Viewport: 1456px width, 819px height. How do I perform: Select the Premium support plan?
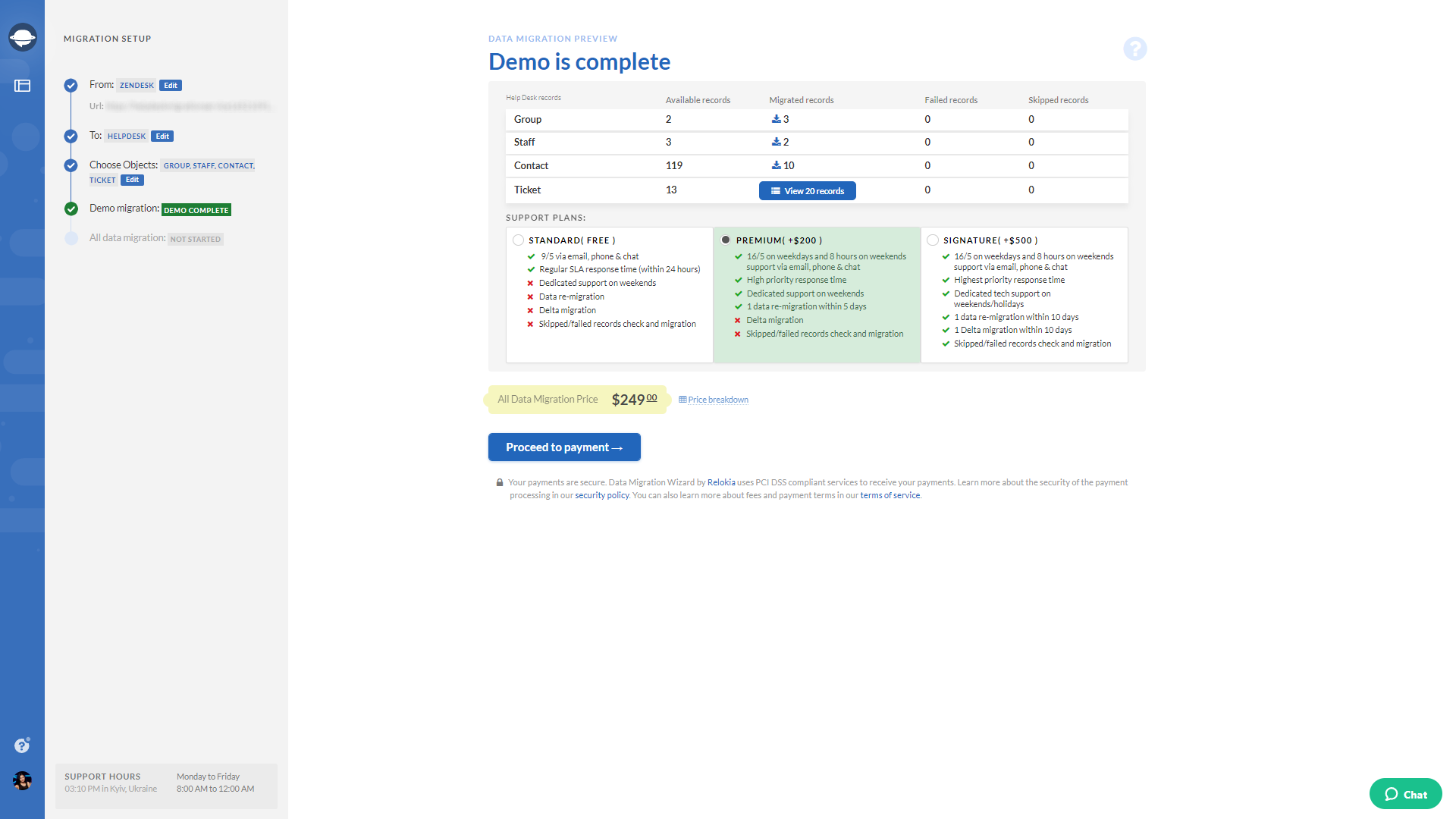pyautogui.click(x=726, y=239)
